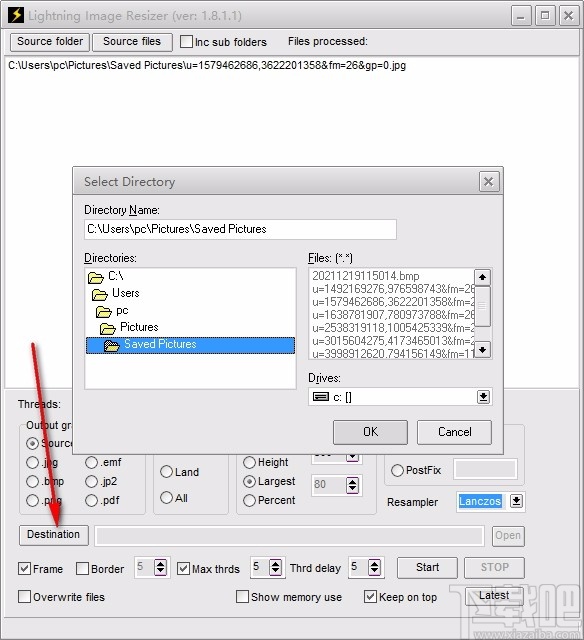Maximize the Lightning Image Resizer window

tap(545, 16)
